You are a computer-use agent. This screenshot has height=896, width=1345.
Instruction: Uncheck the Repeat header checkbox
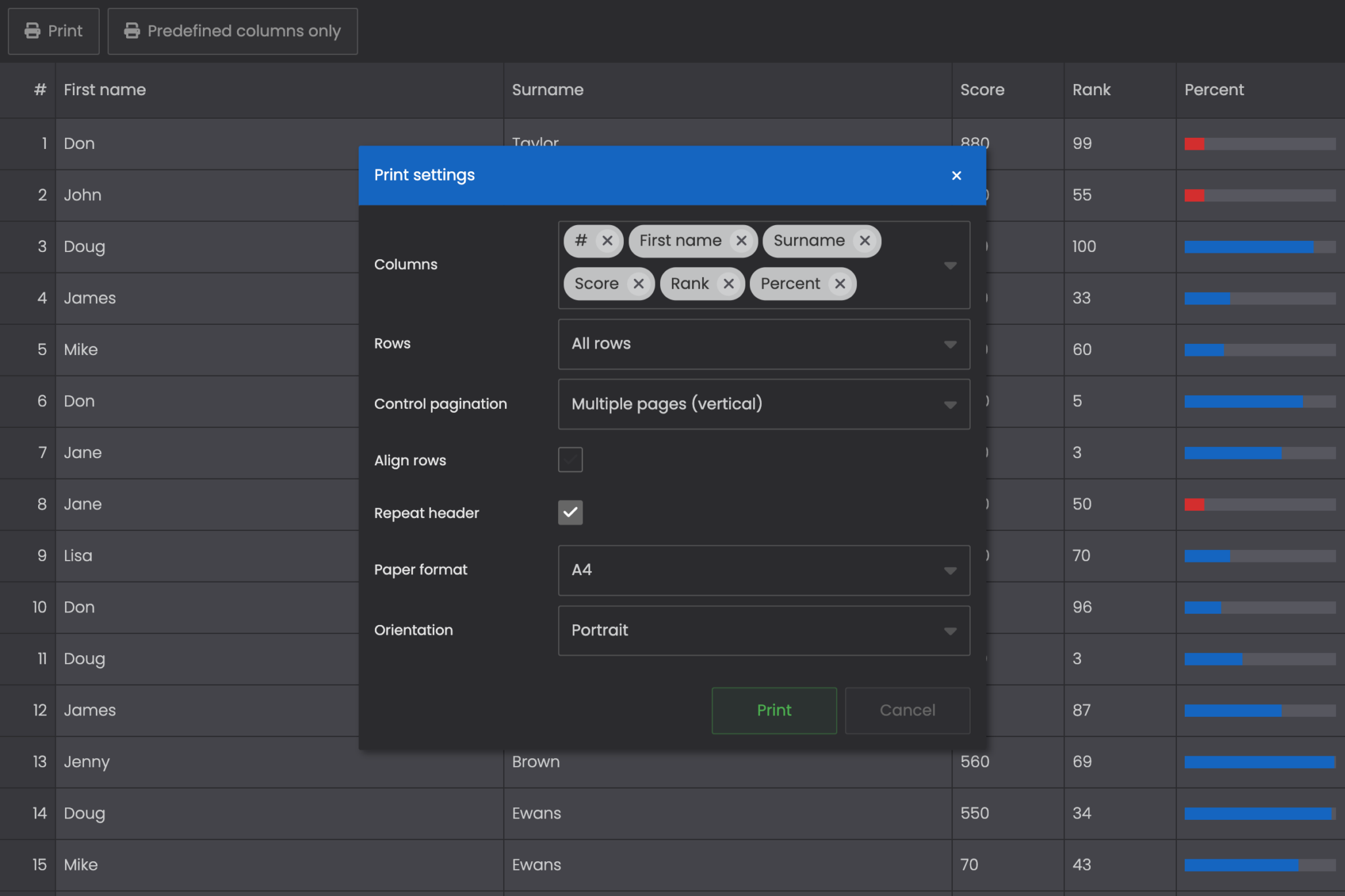click(570, 512)
